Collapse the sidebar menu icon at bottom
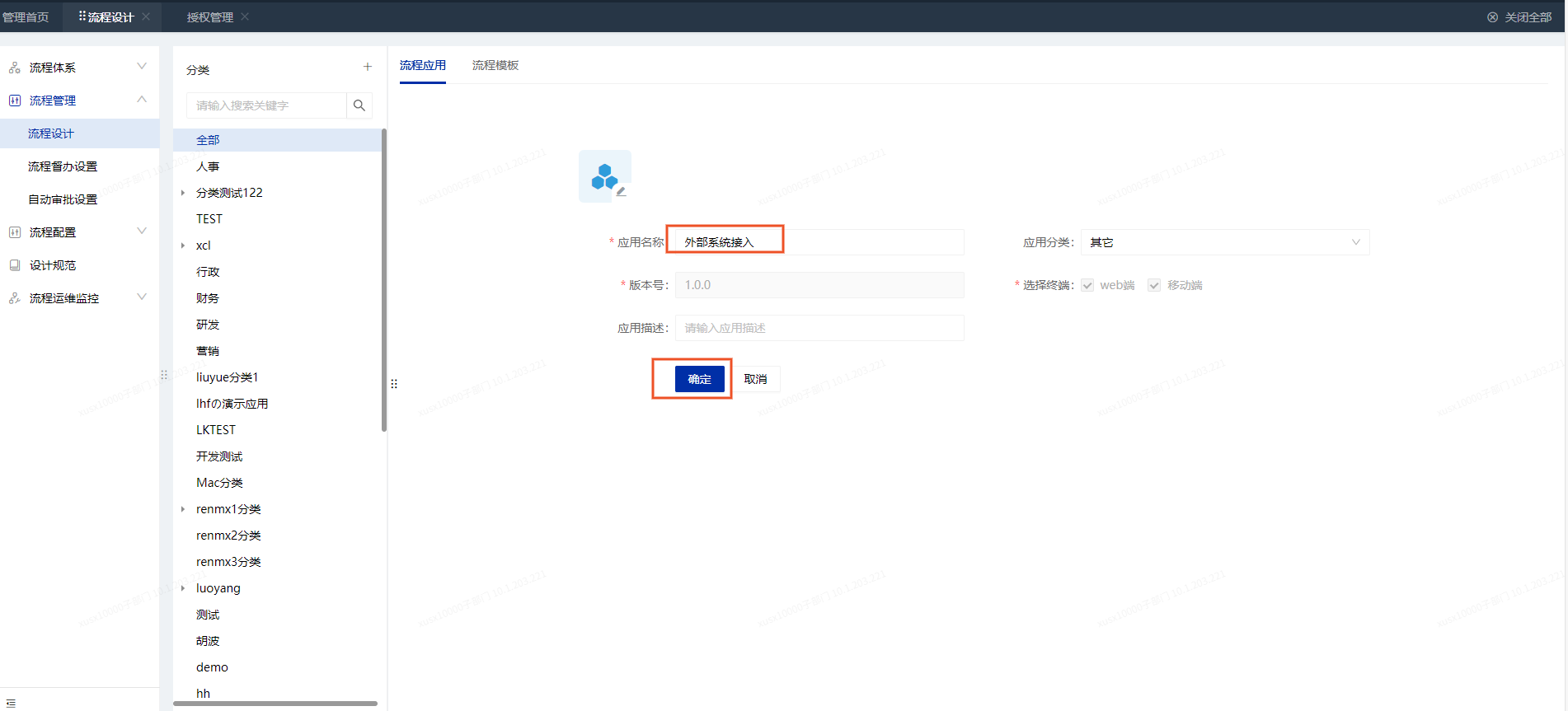 [x=11, y=703]
